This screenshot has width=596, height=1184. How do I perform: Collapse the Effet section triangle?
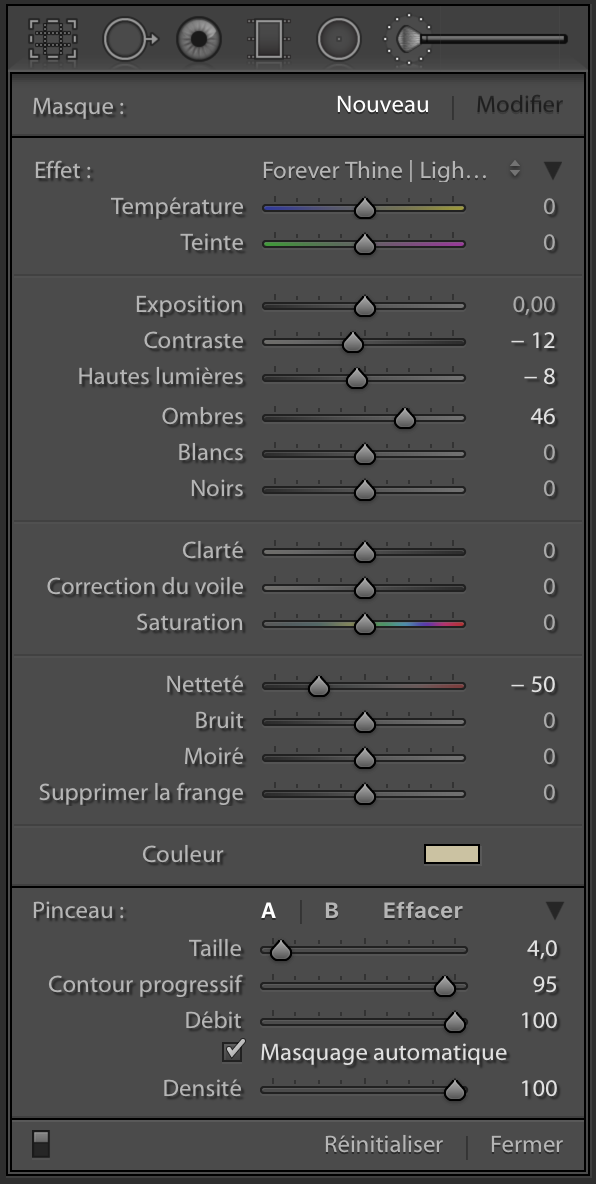[x=553, y=171]
